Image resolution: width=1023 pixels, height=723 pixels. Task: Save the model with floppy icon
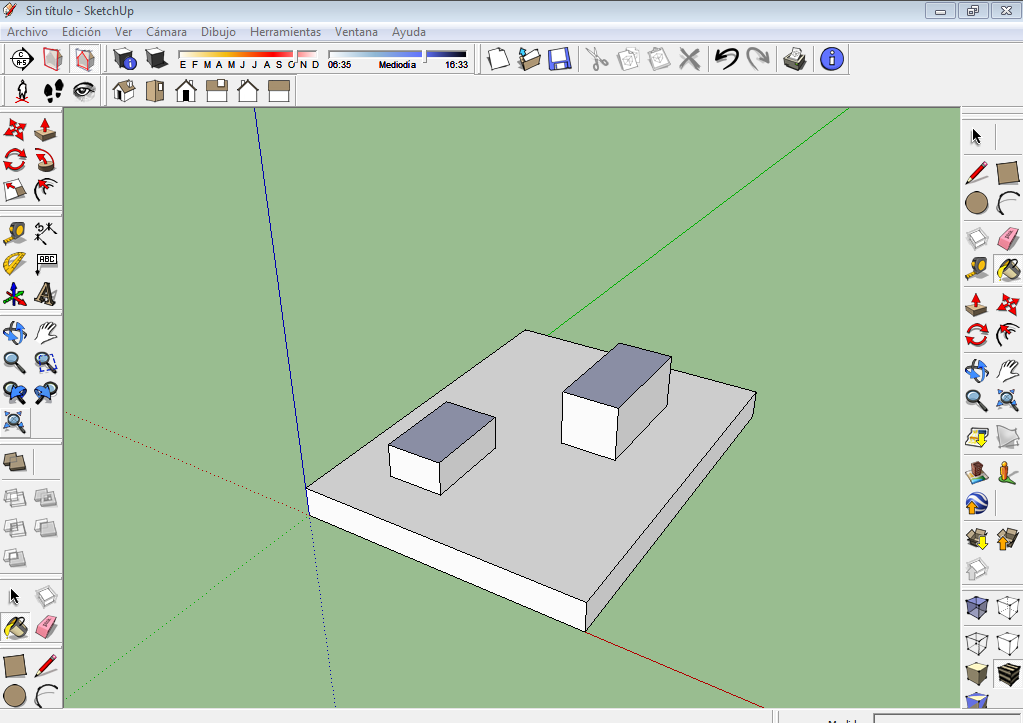click(560, 59)
